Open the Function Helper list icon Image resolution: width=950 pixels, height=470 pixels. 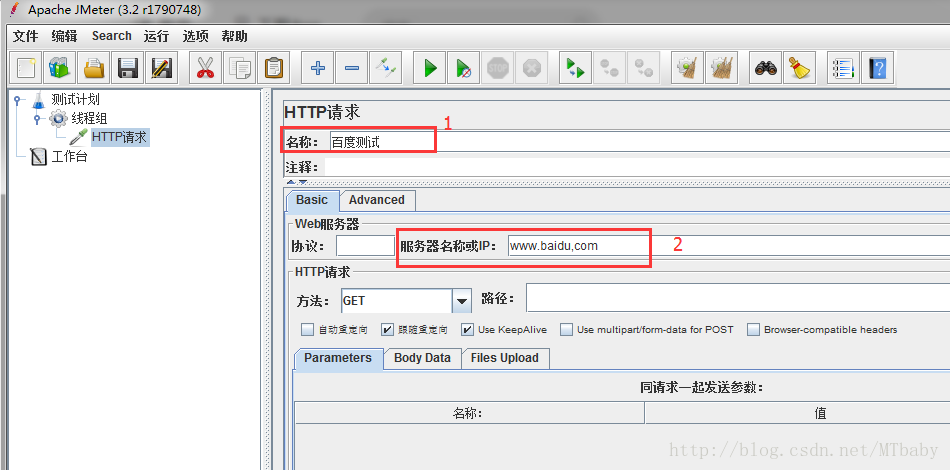[x=843, y=67]
